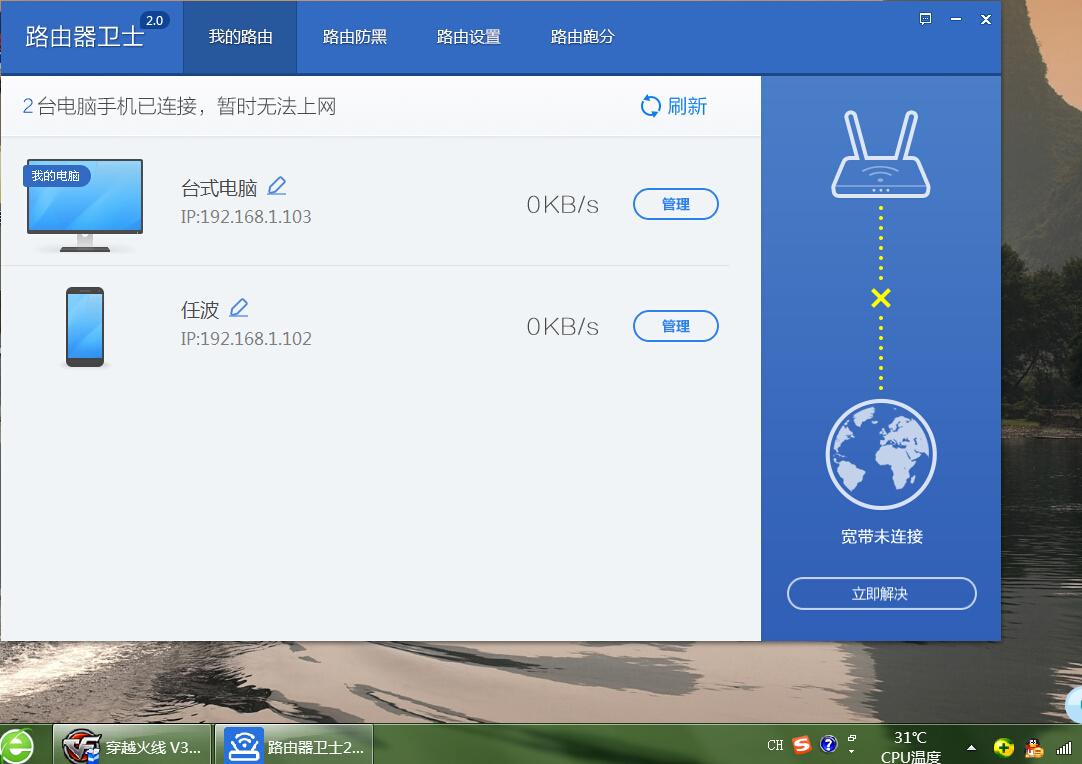Click the phone thumbnail for 任波
1082x764 pixels.
(84, 327)
